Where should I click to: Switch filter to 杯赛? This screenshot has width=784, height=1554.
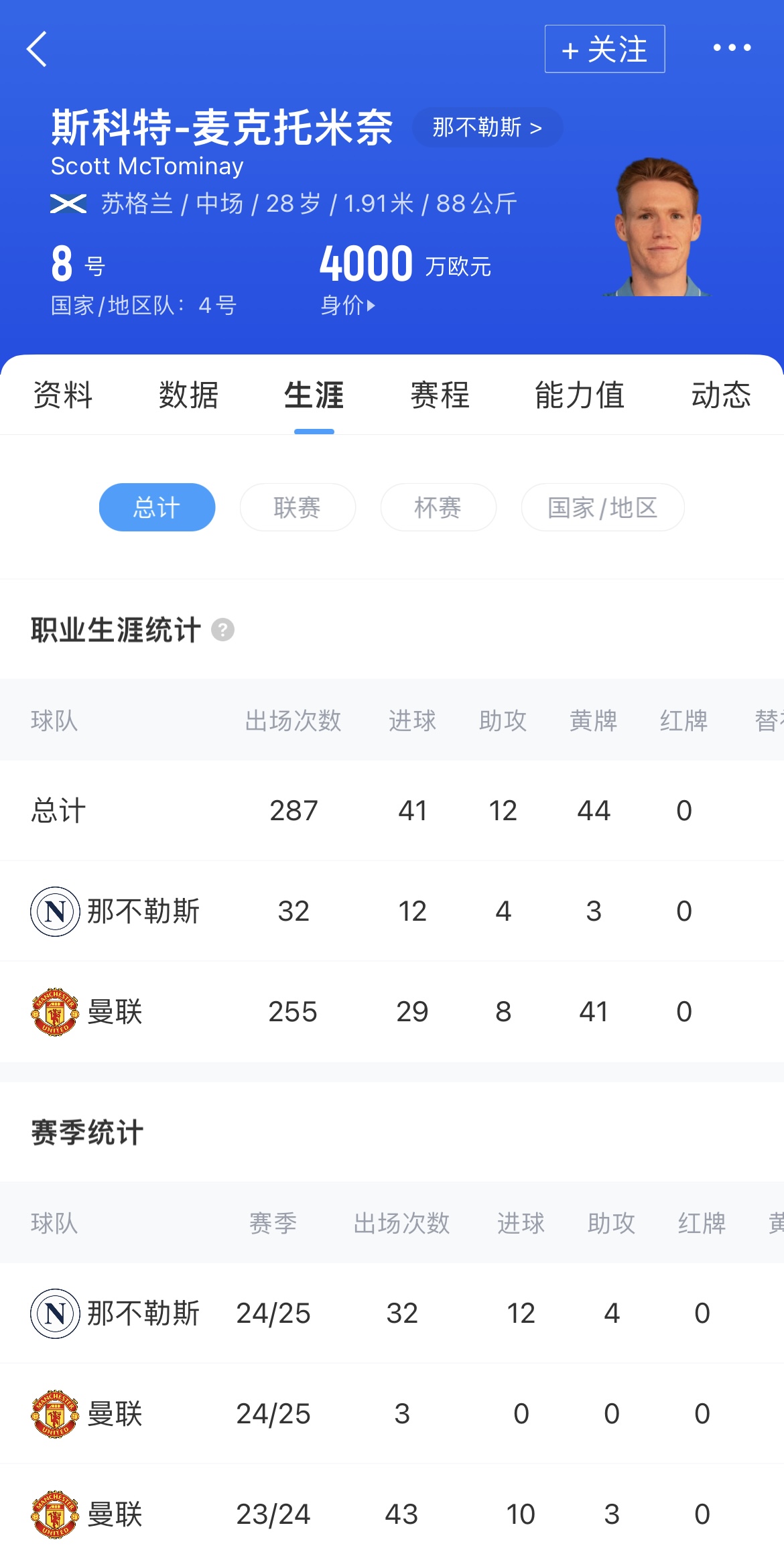pos(438,507)
